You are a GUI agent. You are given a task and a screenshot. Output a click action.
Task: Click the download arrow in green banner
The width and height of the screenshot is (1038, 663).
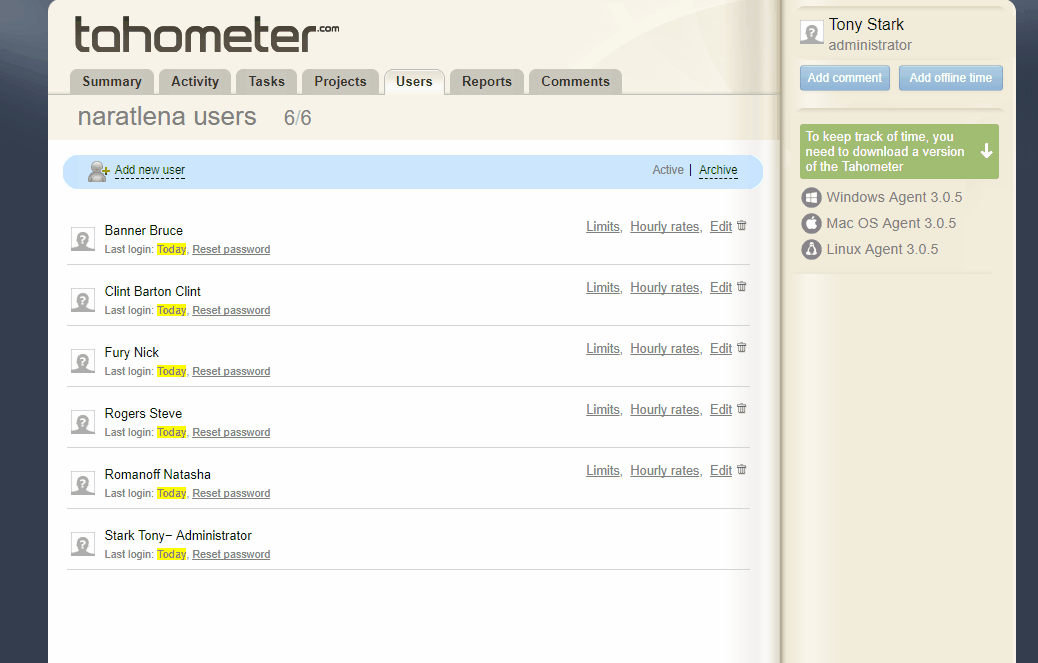click(x=986, y=151)
